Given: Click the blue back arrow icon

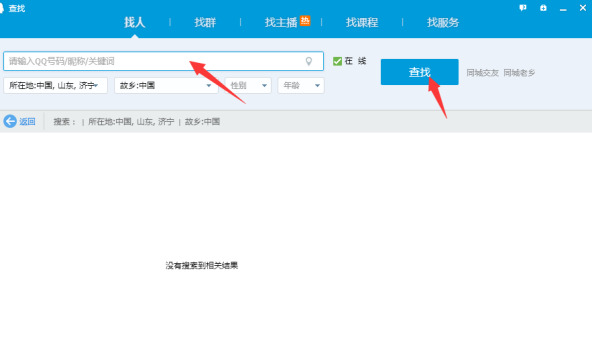Looking at the screenshot, I should (x=10, y=121).
